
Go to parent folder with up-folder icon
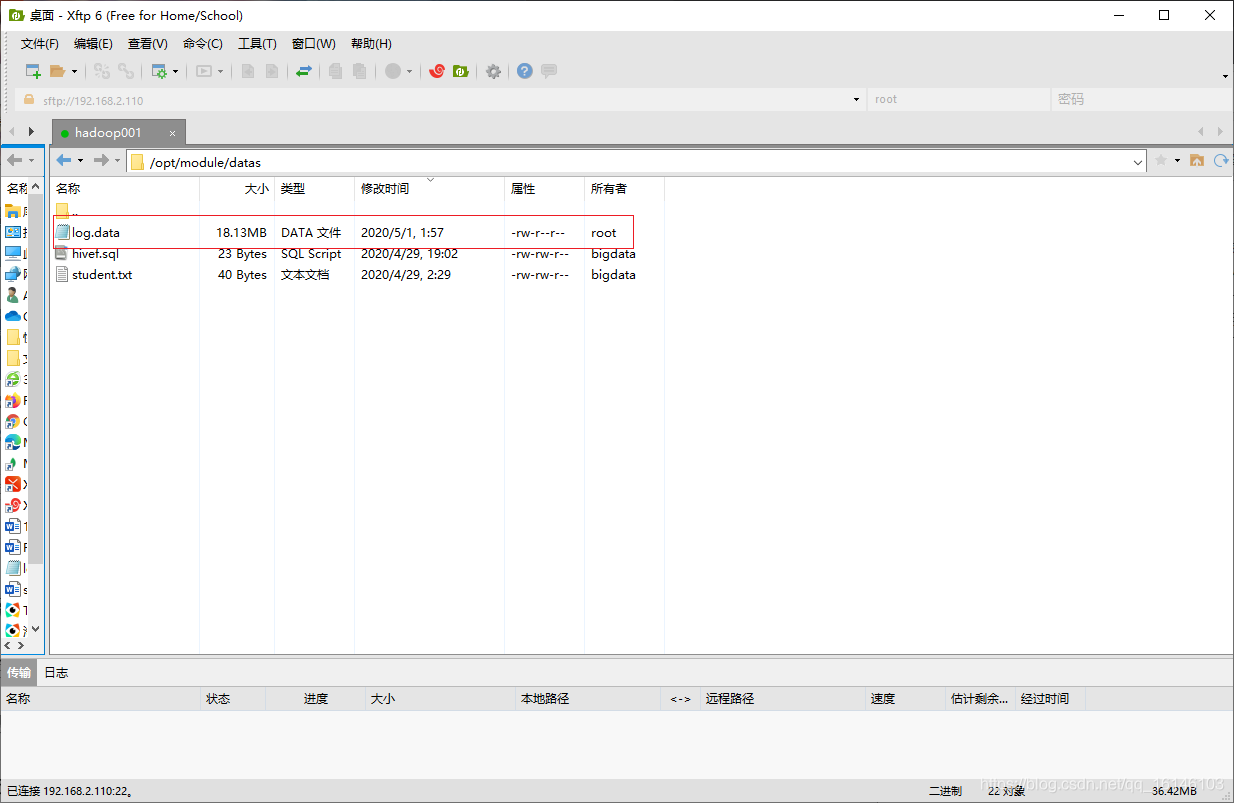coord(1196,160)
